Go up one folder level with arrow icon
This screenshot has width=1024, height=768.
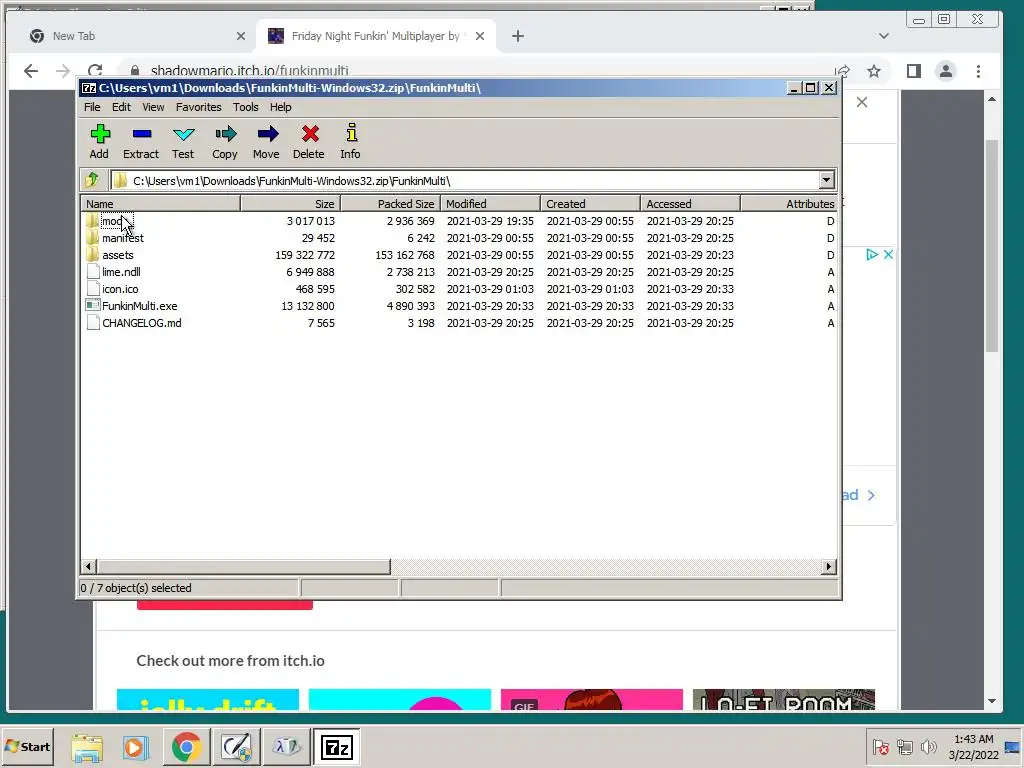click(x=92, y=180)
